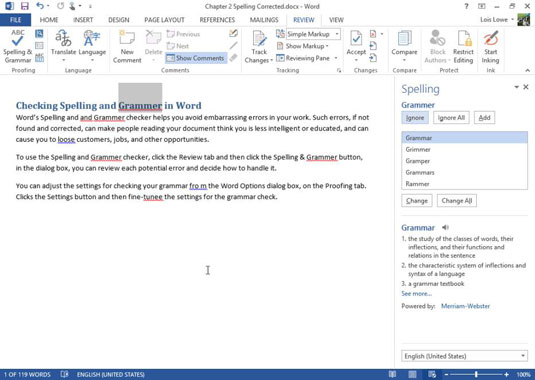Viewport: 535px width, 380px height.
Task: Toggle Show Comments button
Action: click(196, 58)
